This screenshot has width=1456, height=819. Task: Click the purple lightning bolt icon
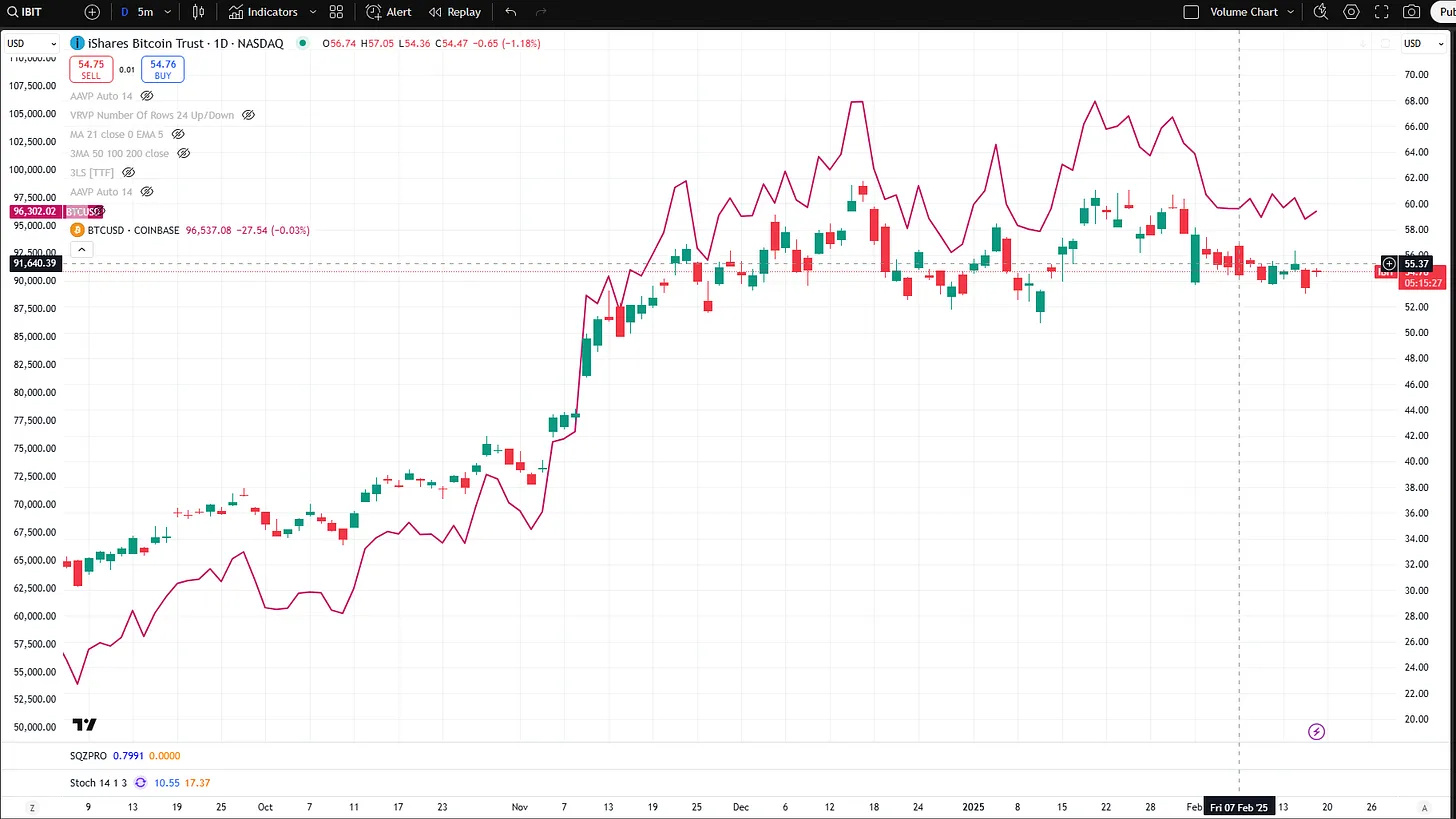1316,732
